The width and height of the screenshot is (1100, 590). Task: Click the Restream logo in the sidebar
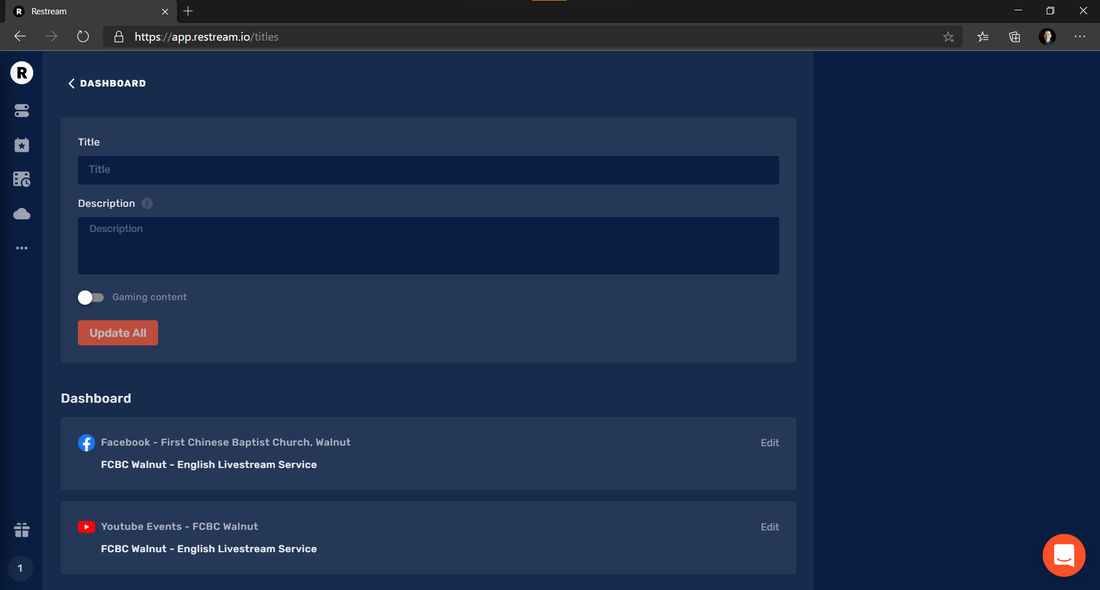21,73
